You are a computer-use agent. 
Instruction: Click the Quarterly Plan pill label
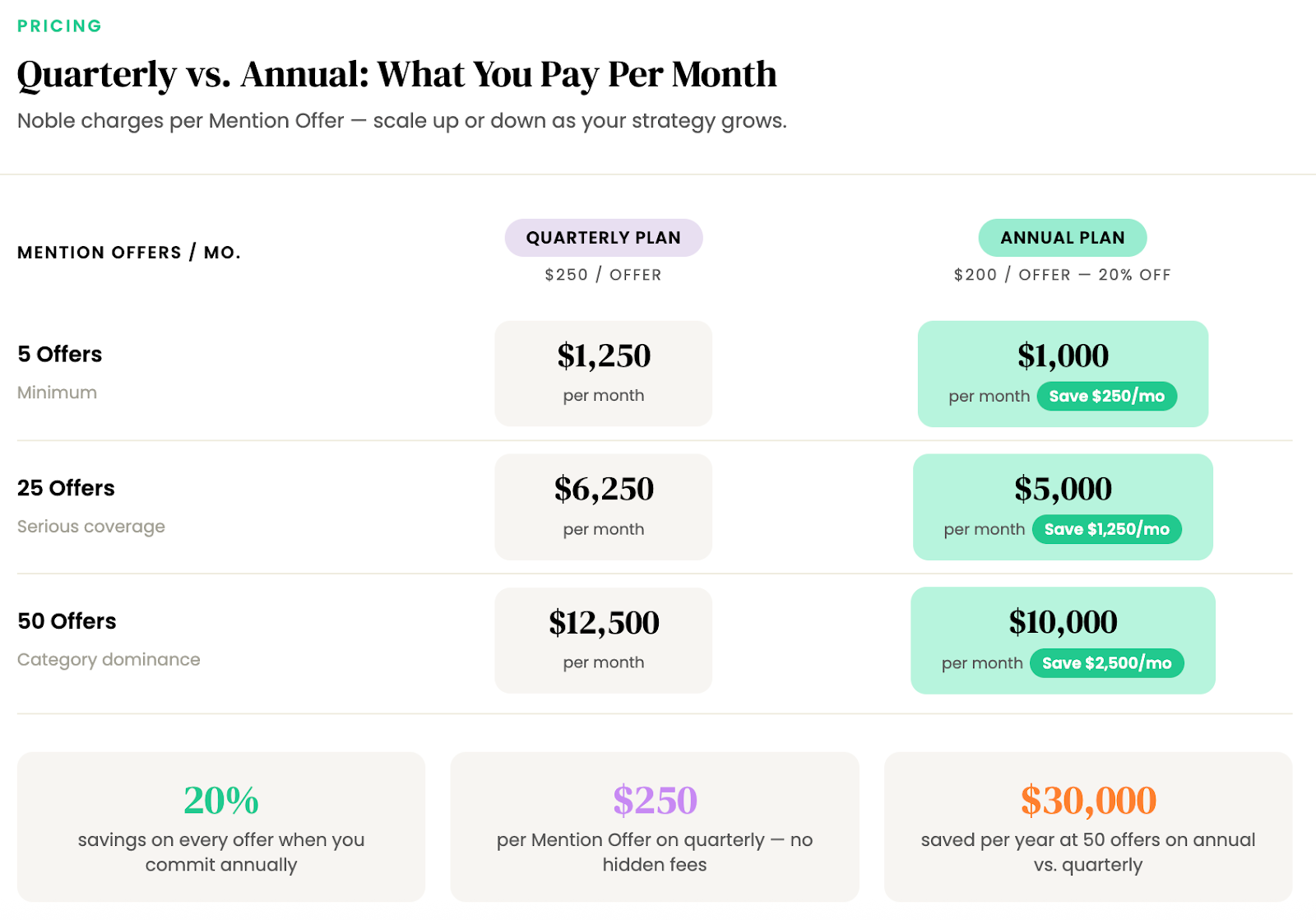(x=603, y=238)
